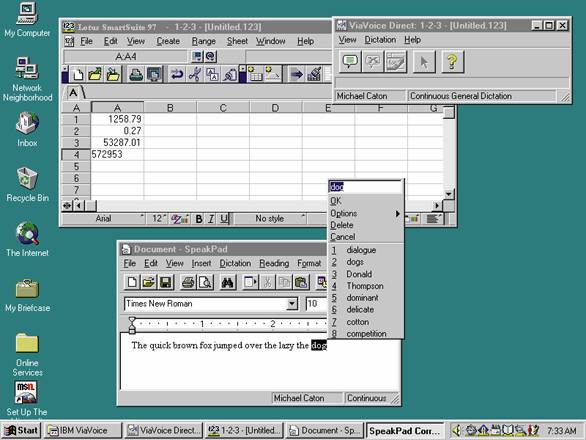The width and height of the screenshot is (586, 440).
Task: Choose Cancel in the correction popup
Action: pos(366,237)
